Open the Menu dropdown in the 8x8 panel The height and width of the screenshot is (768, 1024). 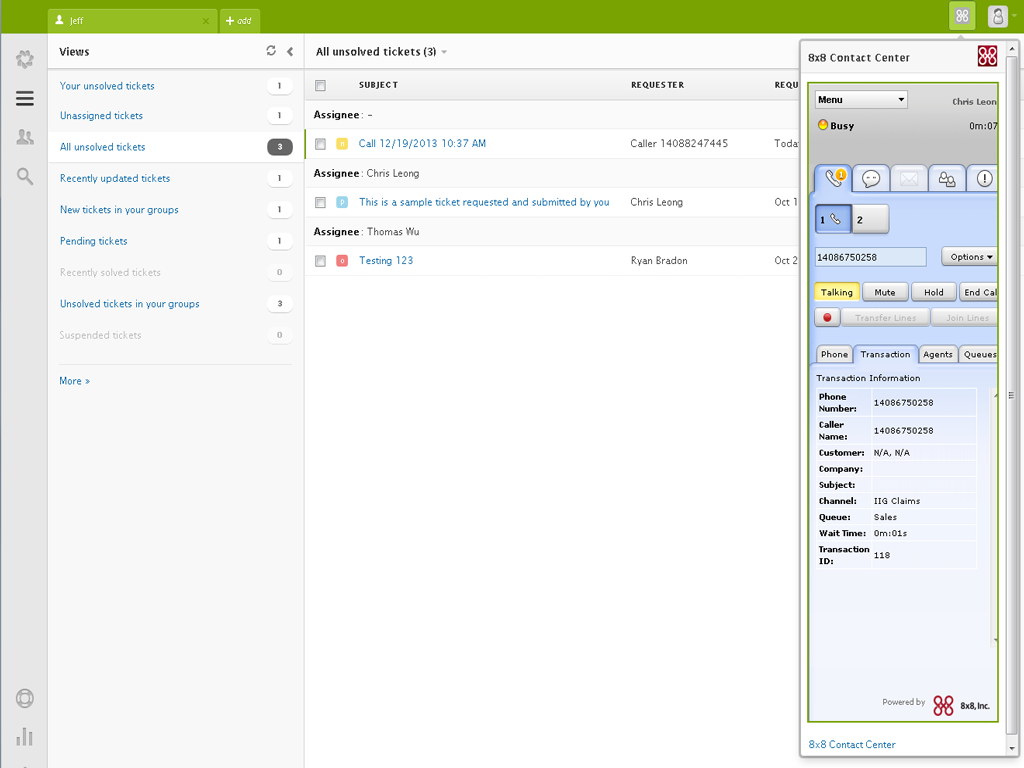(860, 99)
